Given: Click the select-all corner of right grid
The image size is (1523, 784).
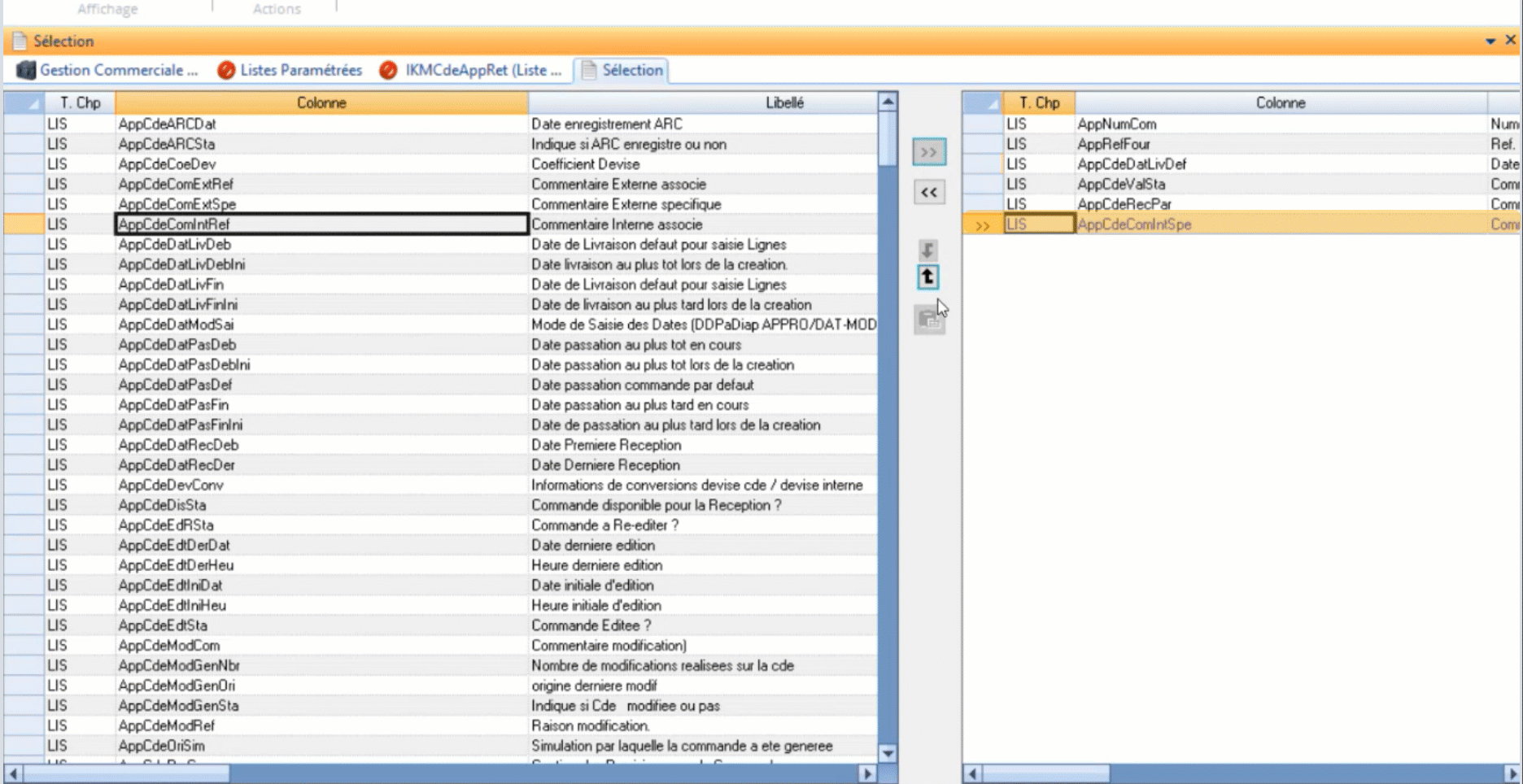Looking at the screenshot, I should 982,103.
